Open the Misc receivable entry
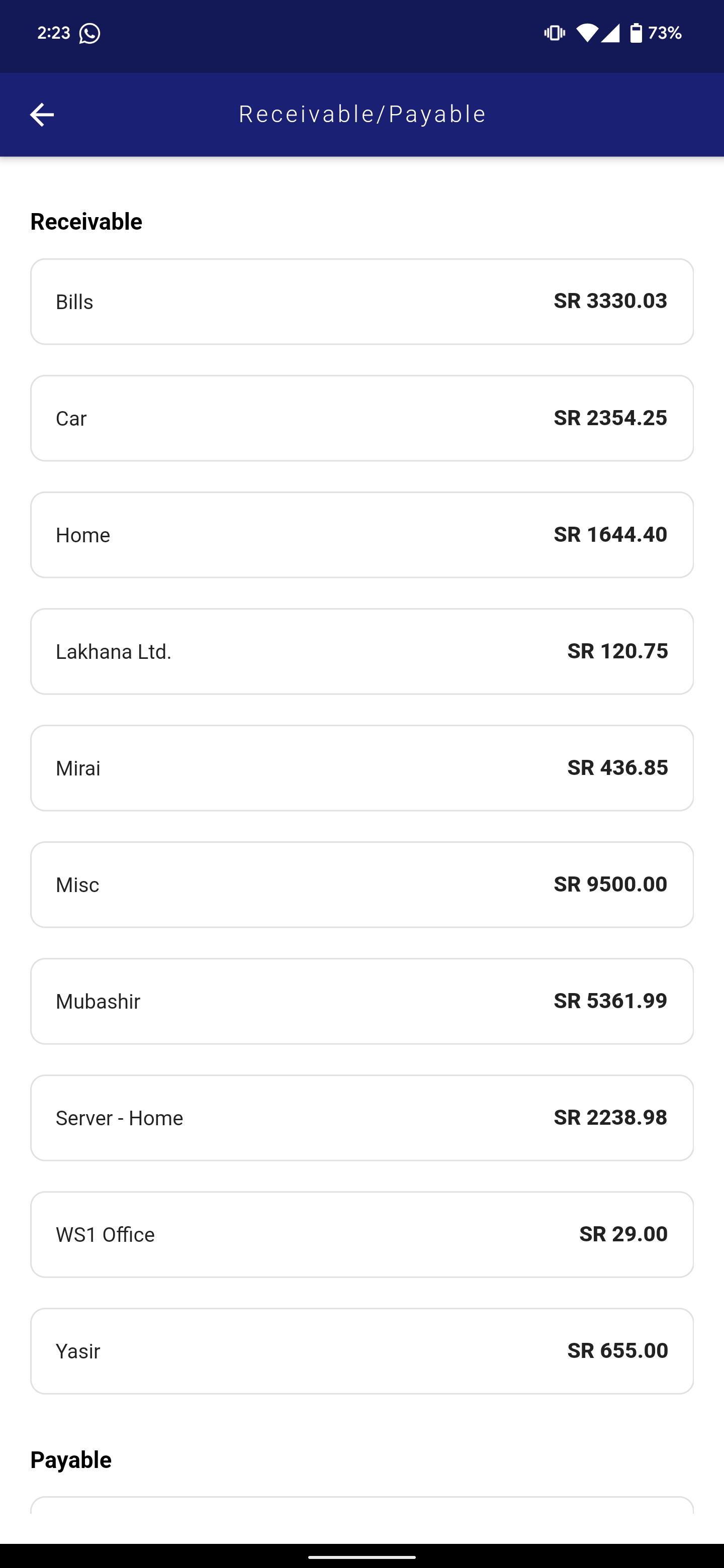This screenshot has width=724, height=1568. coord(361,885)
